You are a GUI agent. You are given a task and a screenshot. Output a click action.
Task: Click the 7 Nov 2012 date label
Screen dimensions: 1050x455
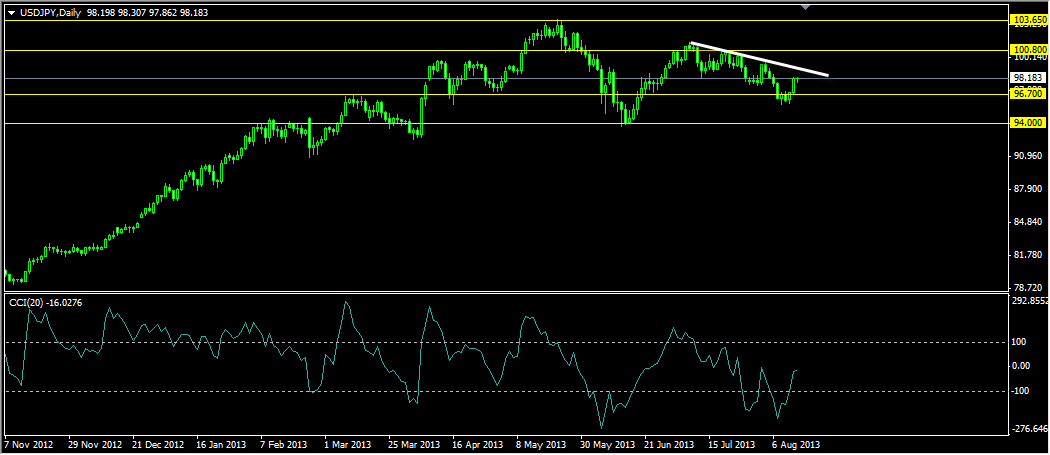(27, 445)
